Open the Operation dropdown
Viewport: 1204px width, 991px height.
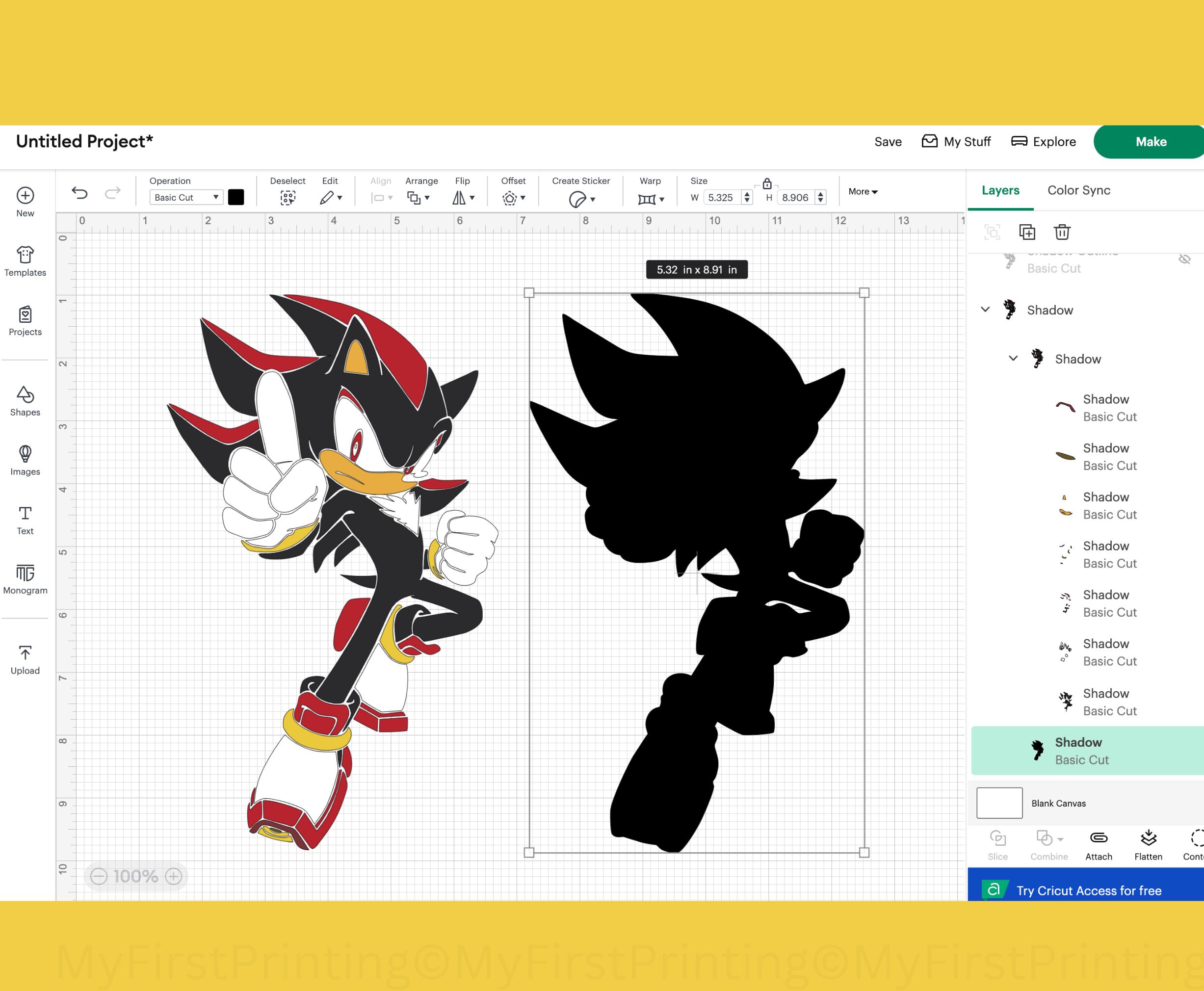click(x=185, y=197)
